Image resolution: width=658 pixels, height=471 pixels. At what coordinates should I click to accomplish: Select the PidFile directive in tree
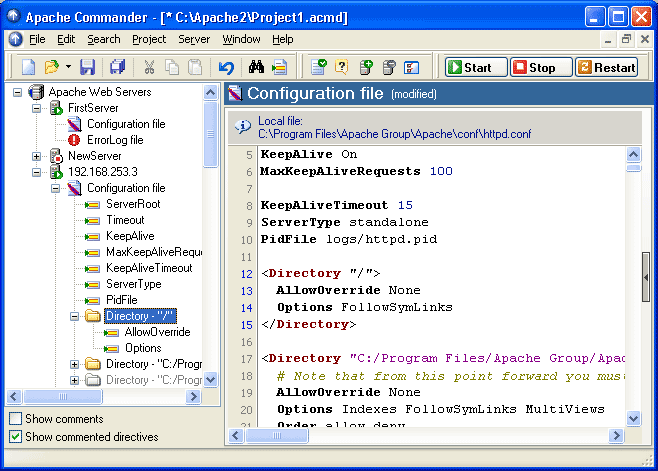tap(122, 300)
